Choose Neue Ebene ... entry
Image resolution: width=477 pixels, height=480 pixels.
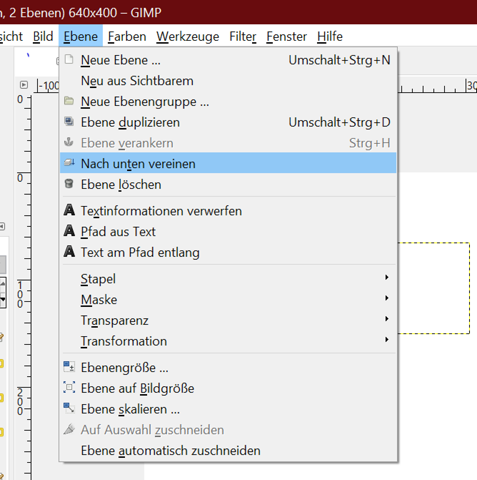click(x=228, y=60)
